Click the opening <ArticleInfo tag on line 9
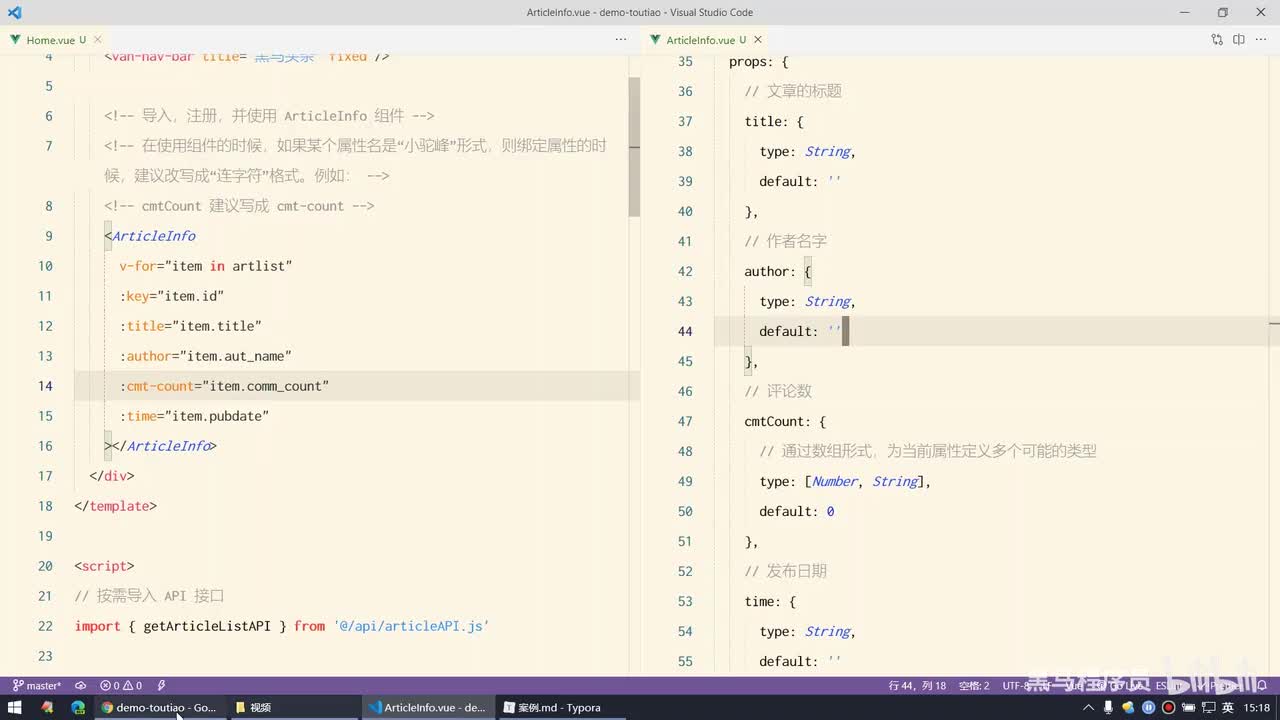1280x720 pixels. tap(150, 236)
